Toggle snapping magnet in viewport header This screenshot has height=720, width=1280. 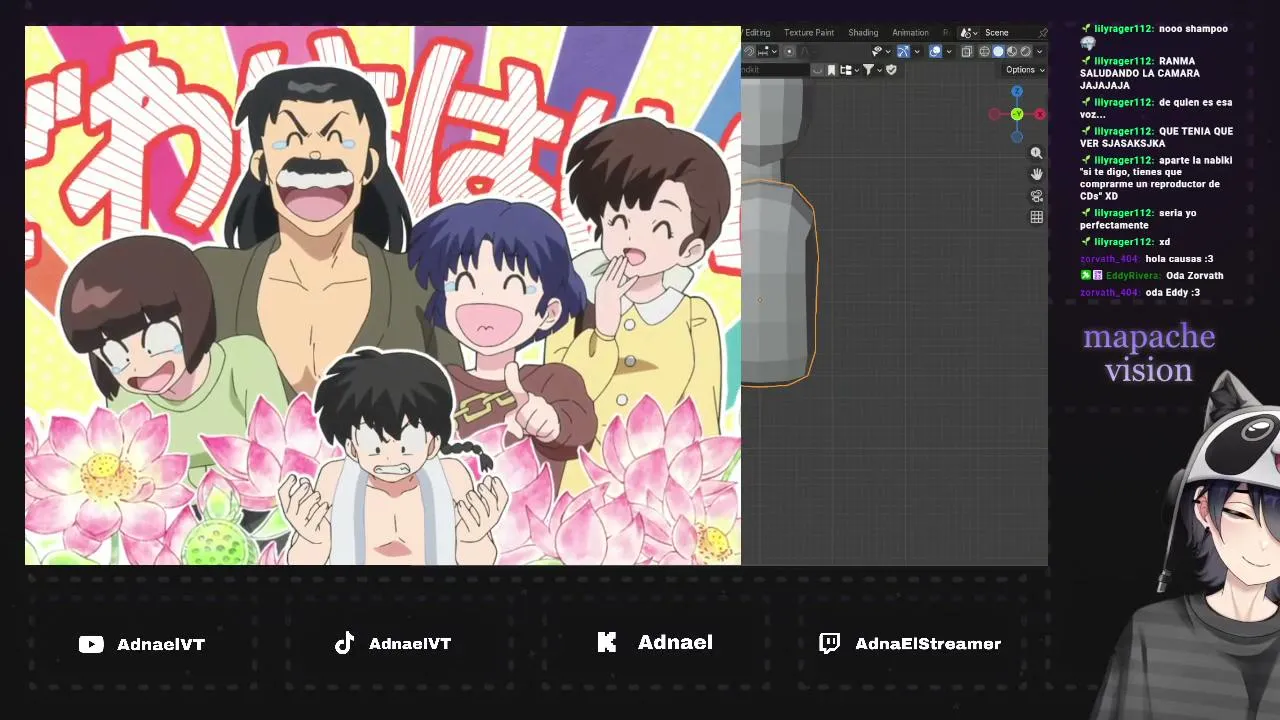(x=747, y=51)
